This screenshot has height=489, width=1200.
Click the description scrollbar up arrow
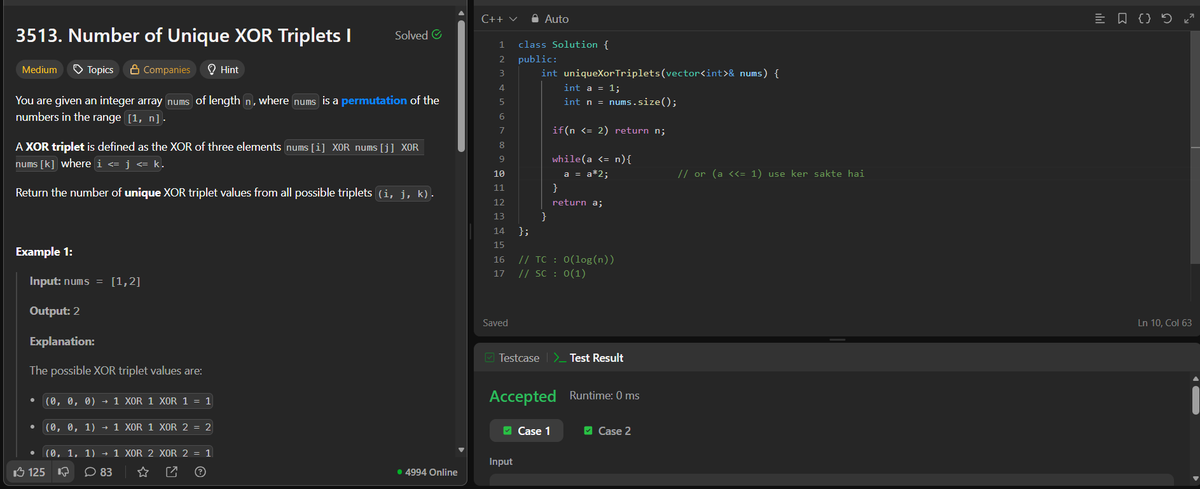(x=461, y=12)
